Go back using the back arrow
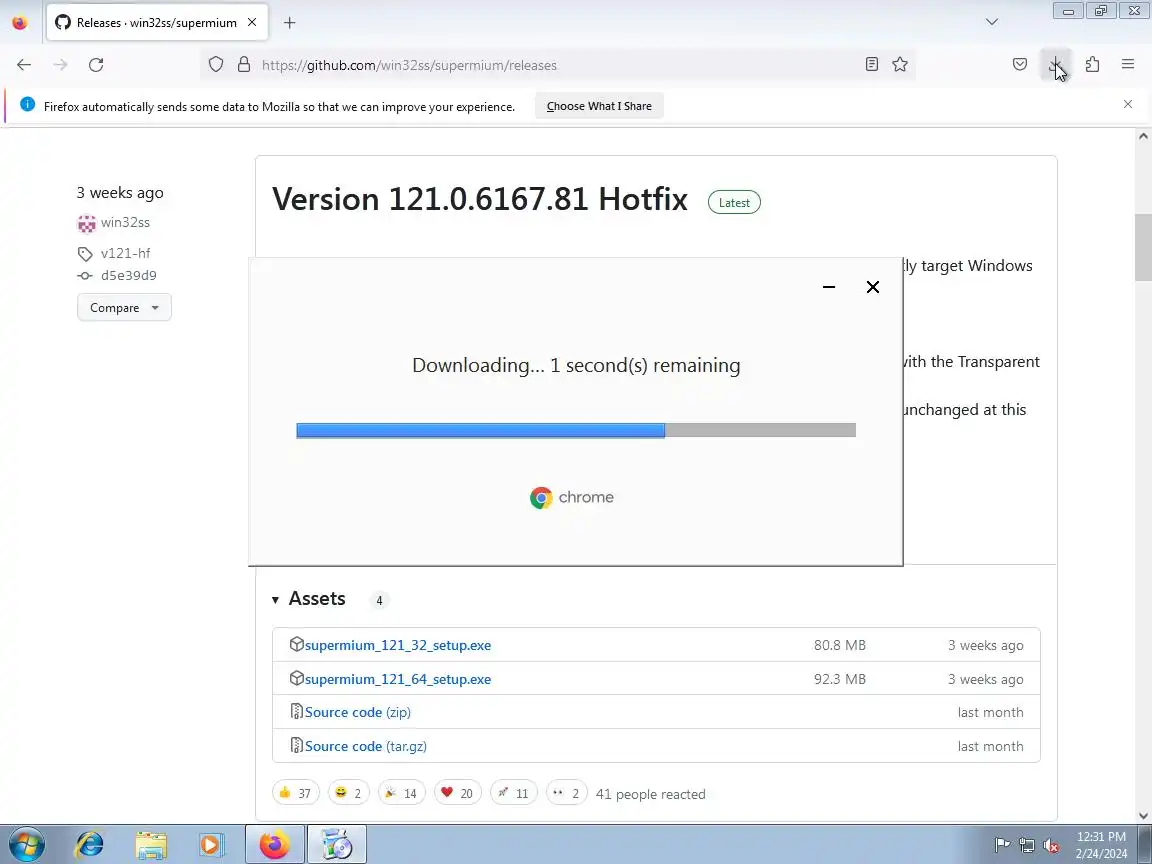This screenshot has width=1152, height=864. tap(24, 65)
